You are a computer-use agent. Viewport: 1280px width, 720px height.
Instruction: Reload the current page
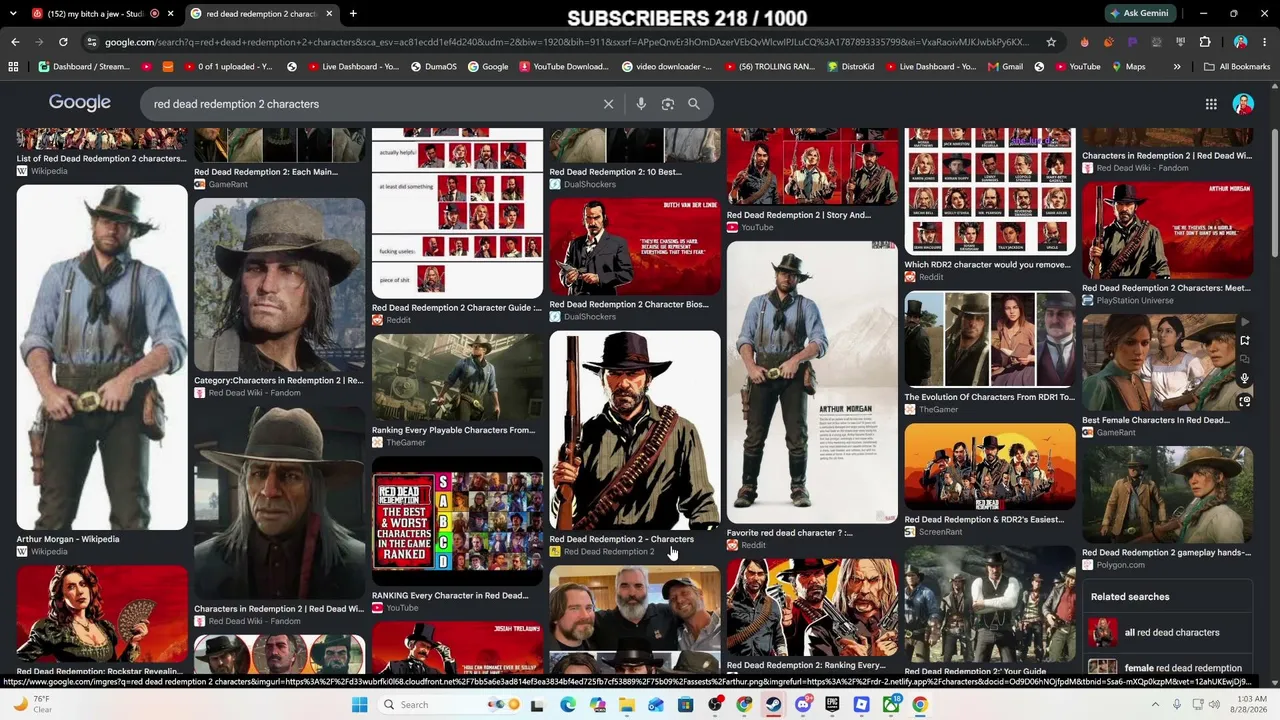[x=63, y=42]
